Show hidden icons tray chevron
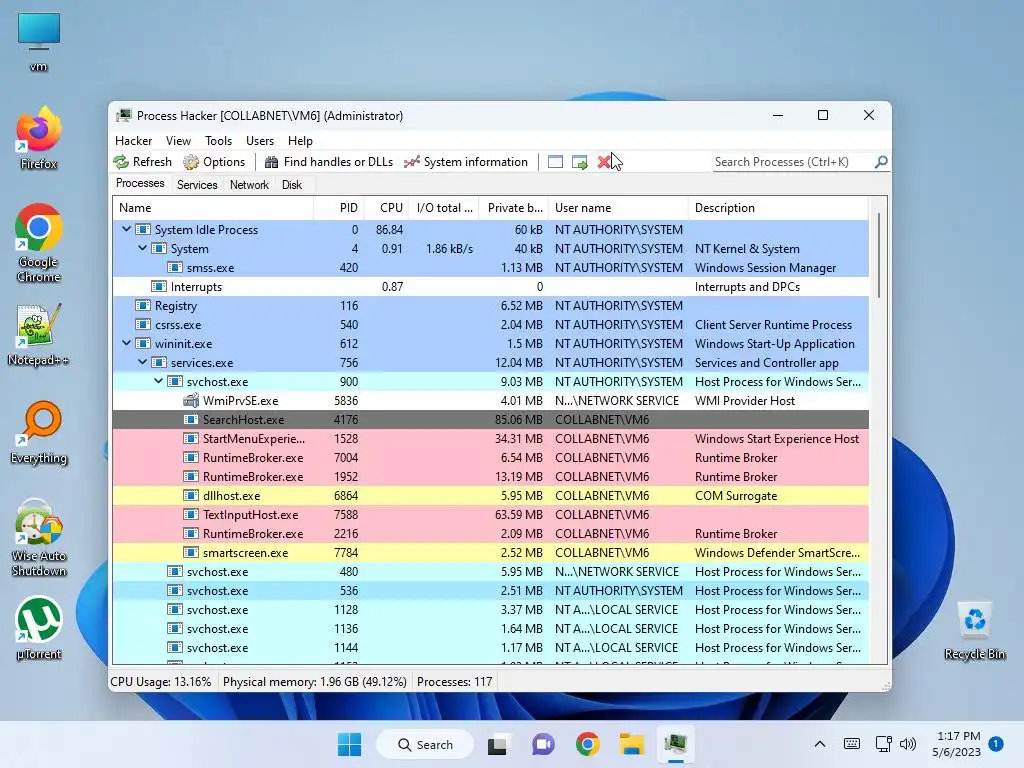The height and width of the screenshot is (768, 1024). coord(820,744)
